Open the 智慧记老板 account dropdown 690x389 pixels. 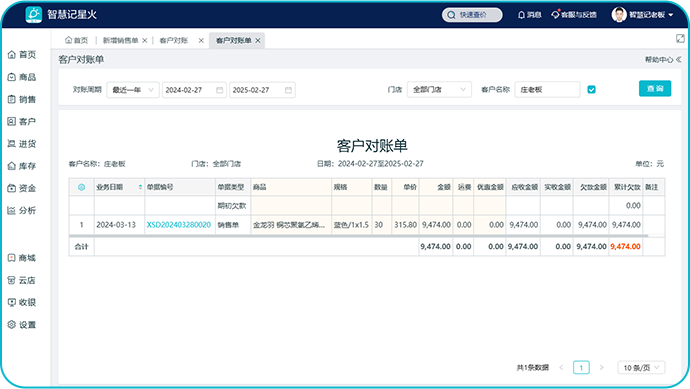650,15
